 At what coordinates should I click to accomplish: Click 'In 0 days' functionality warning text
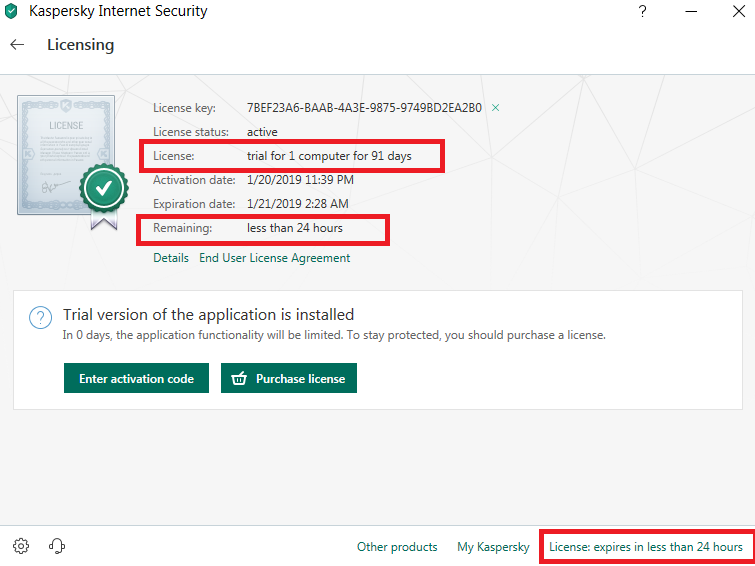[334, 335]
